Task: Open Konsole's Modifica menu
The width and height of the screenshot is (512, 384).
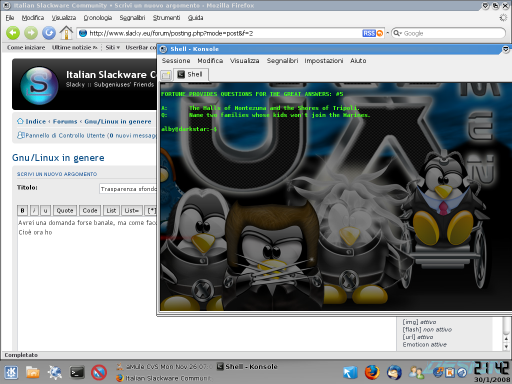Action: pyautogui.click(x=210, y=61)
